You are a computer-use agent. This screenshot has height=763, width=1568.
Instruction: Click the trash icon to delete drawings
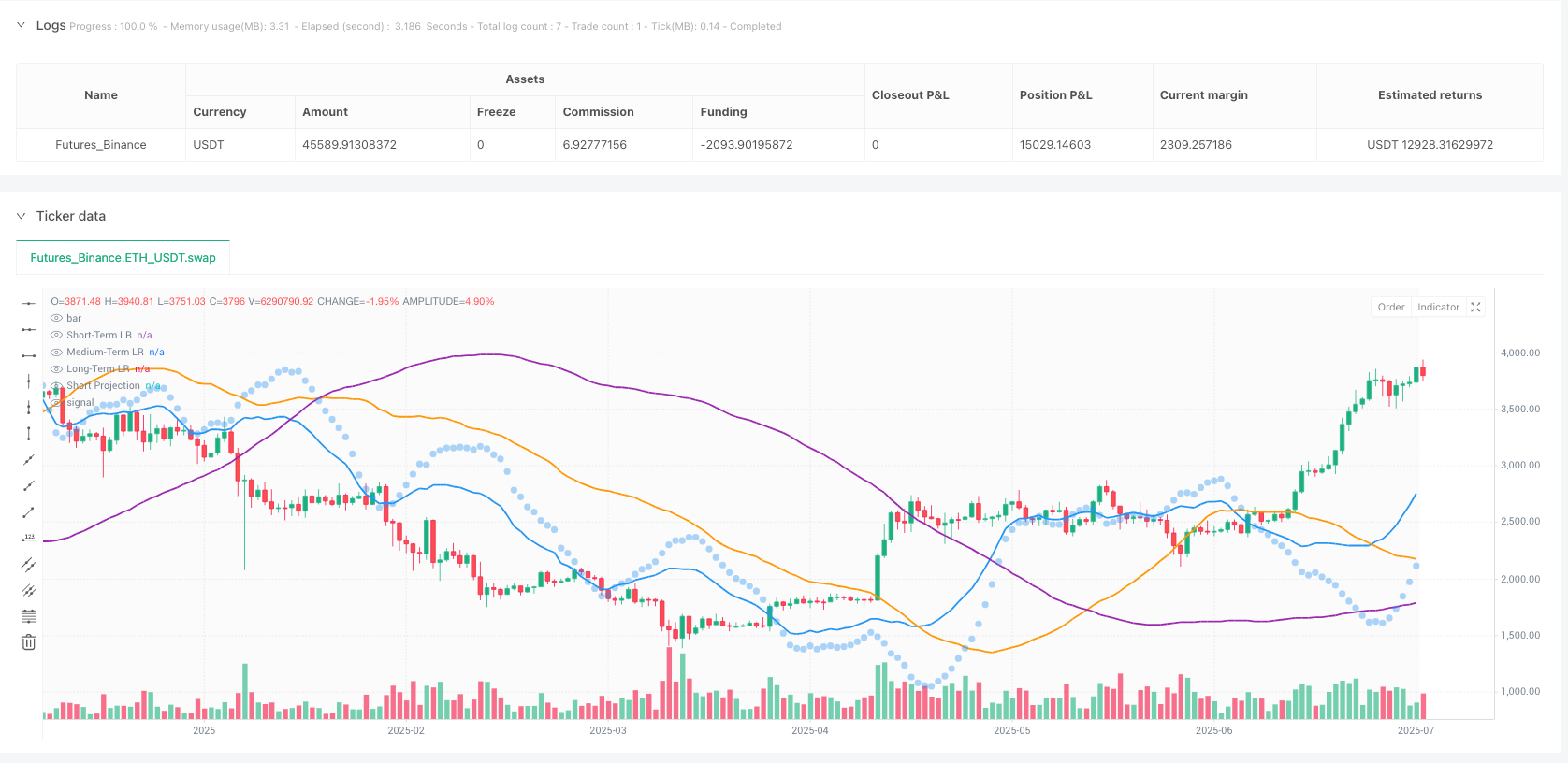(x=29, y=641)
